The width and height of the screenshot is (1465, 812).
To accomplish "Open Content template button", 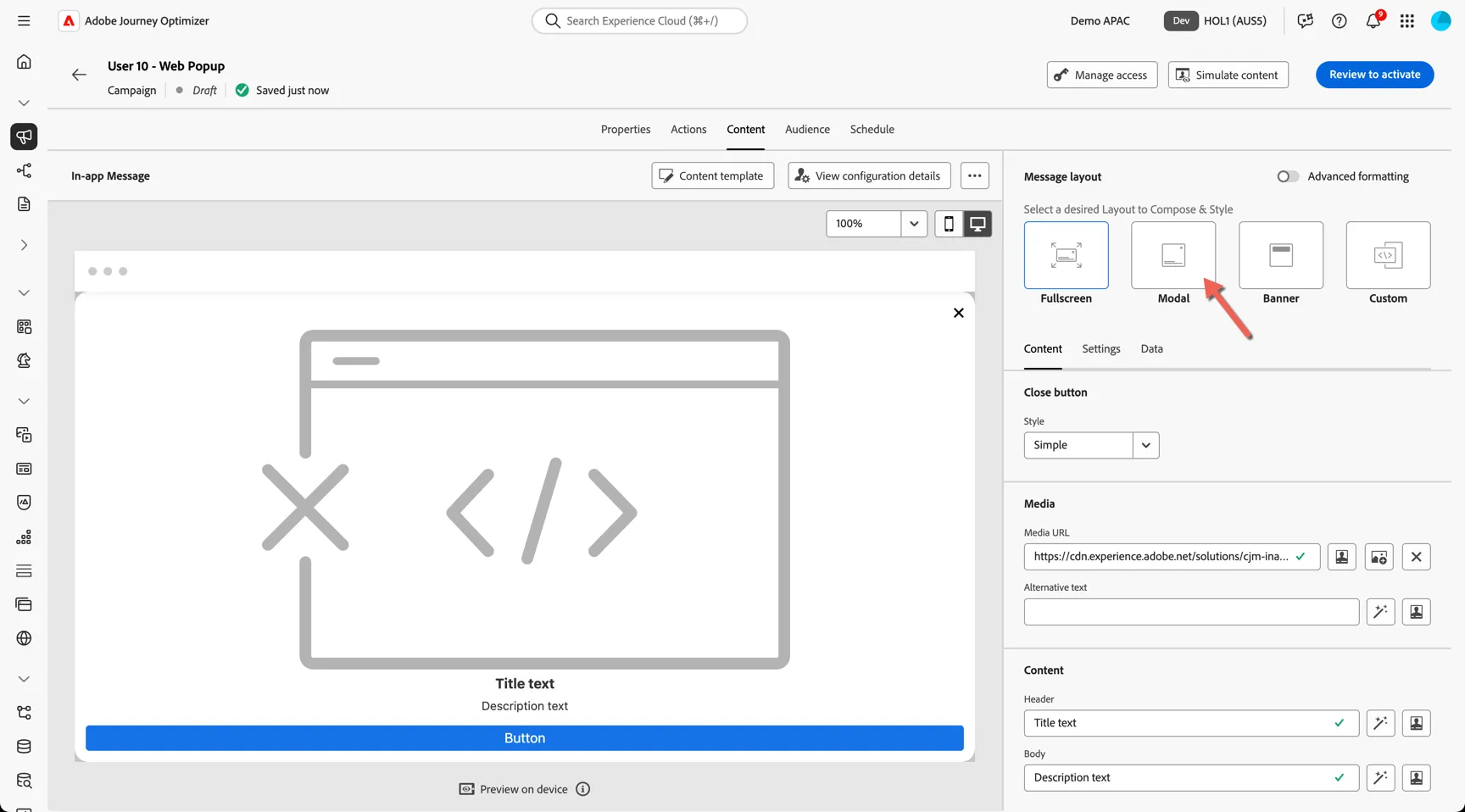I will [713, 175].
